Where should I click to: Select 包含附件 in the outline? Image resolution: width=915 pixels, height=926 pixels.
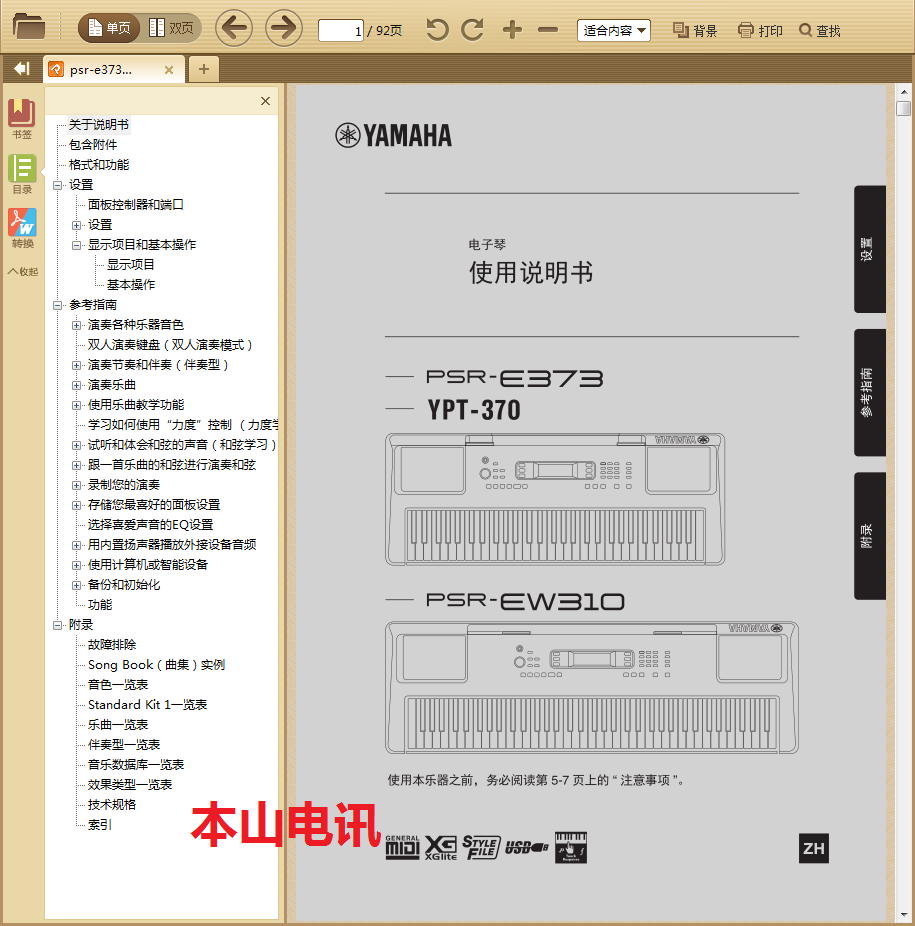click(93, 145)
